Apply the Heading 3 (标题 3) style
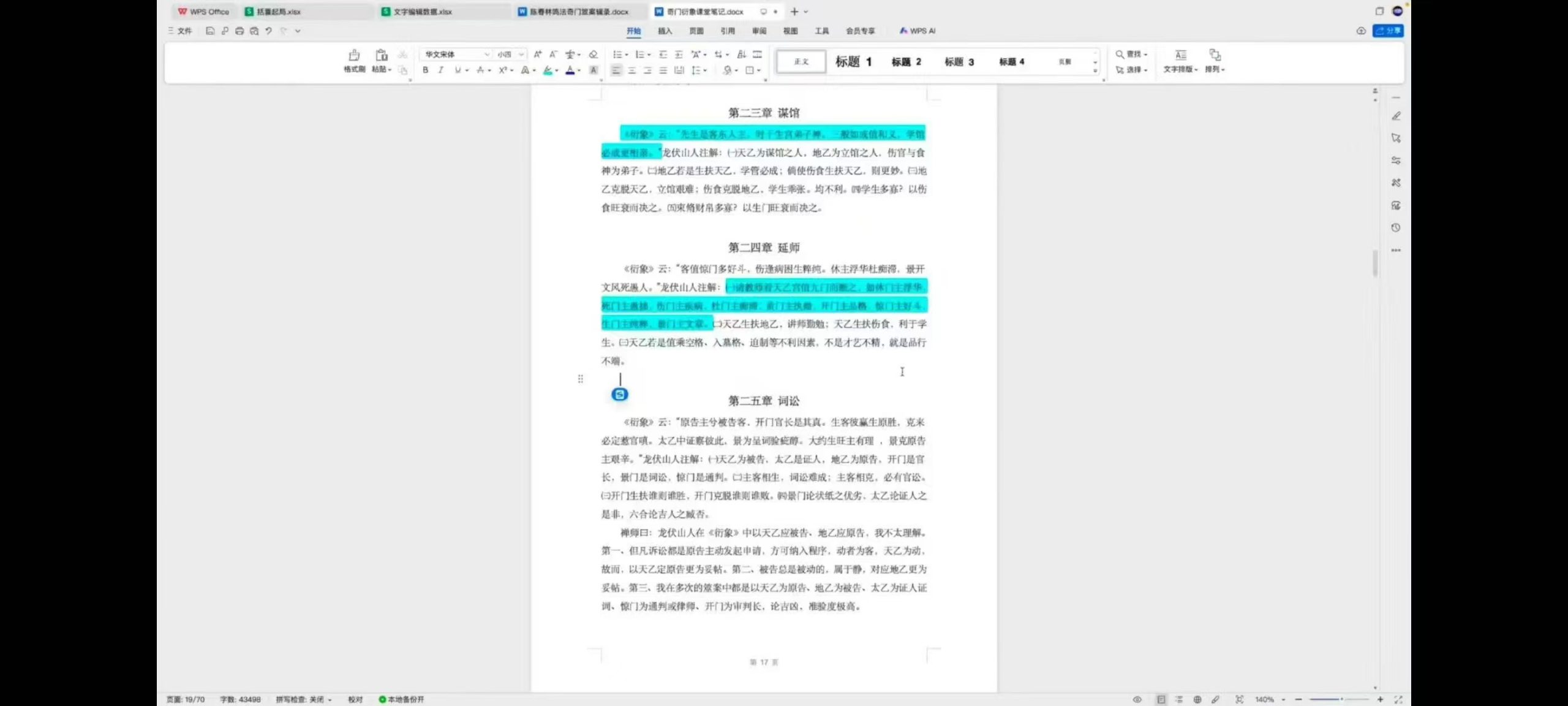Viewport: 1568px width, 706px height. point(959,61)
